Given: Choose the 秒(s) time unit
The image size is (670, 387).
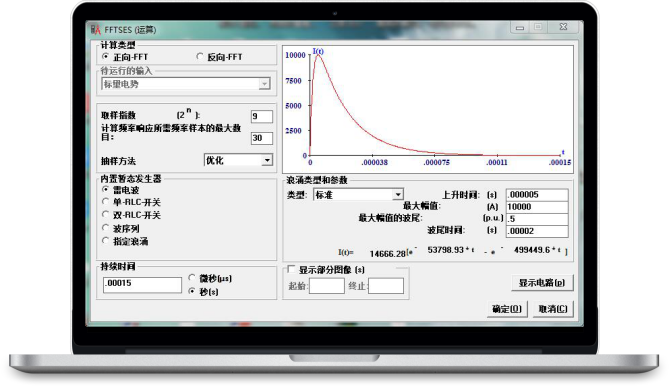Looking at the screenshot, I should tap(192, 291).
